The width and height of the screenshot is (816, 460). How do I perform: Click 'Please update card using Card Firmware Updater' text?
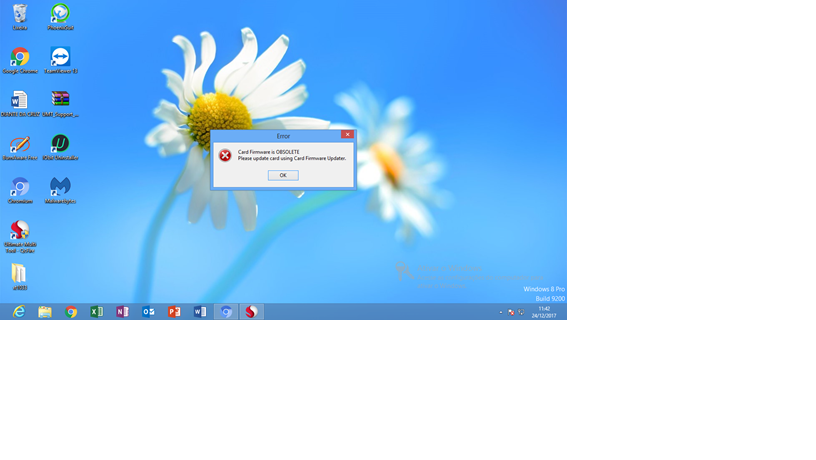(292, 158)
